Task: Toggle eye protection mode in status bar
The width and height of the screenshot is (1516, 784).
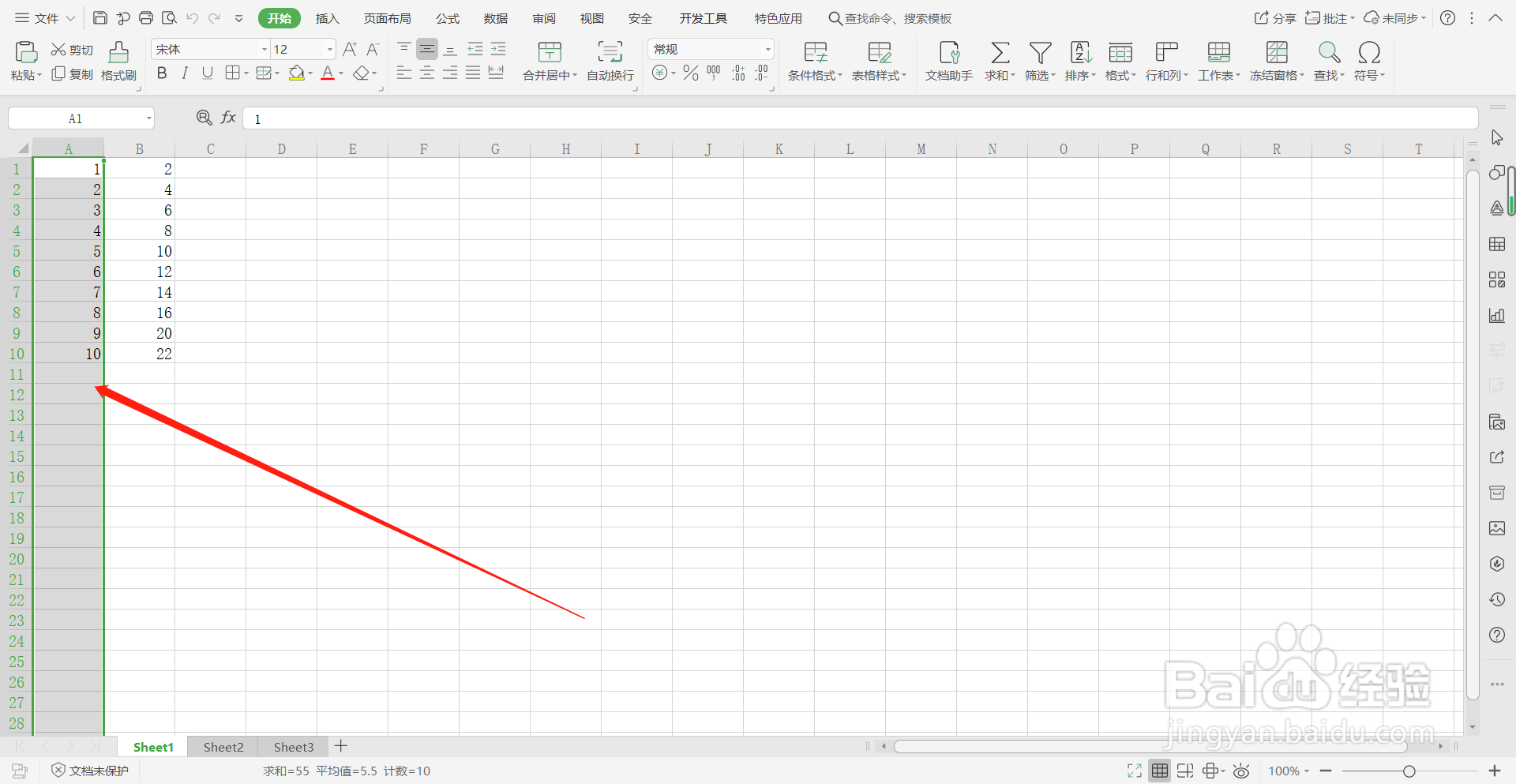Action: 1241,771
